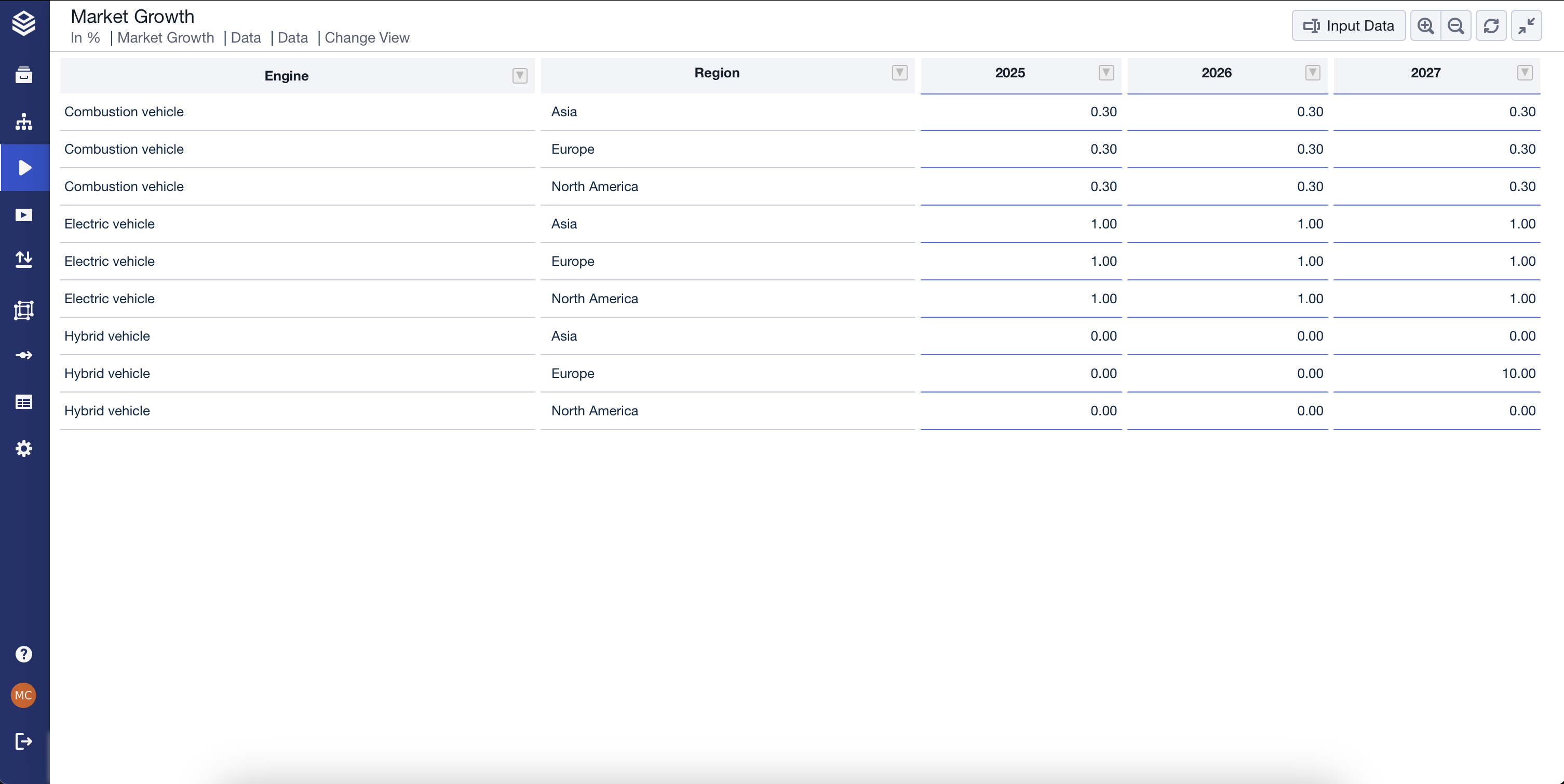The width and height of the screenshot is (1564, 784).
Task: Click the logout icon at sidebar bottom
Action: (x=24, y=741)
